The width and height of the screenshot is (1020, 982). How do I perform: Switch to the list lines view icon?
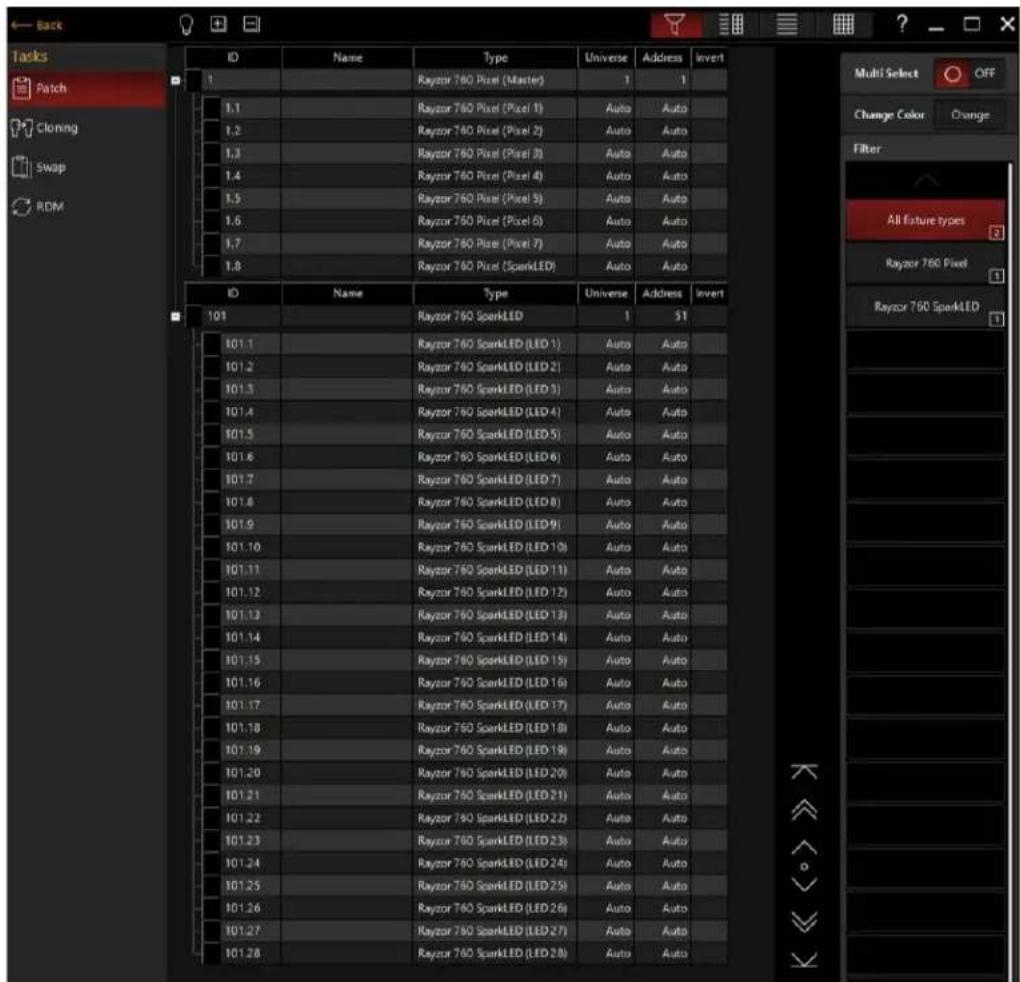[787, 25]
